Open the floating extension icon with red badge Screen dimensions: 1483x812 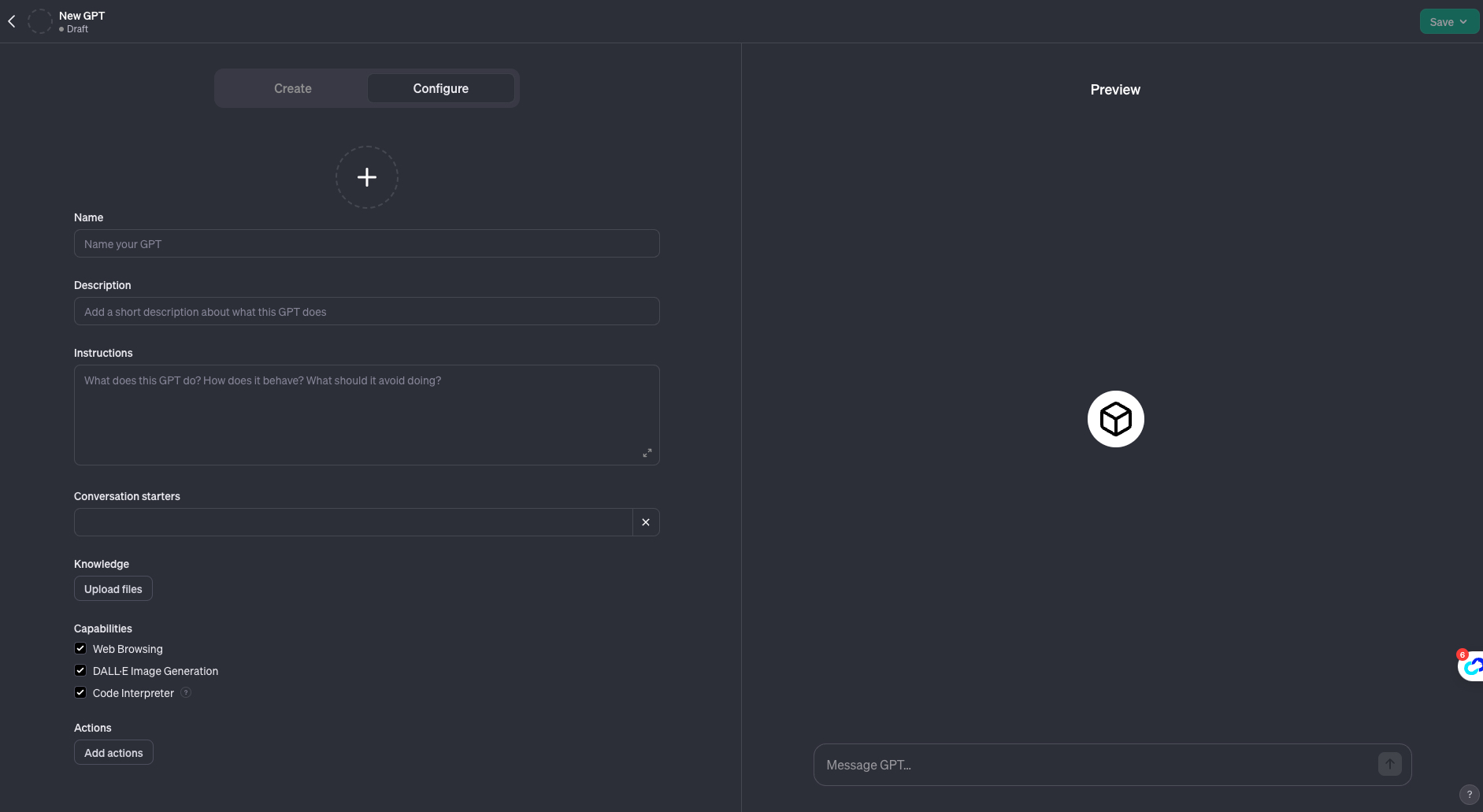pos(1471,666)
